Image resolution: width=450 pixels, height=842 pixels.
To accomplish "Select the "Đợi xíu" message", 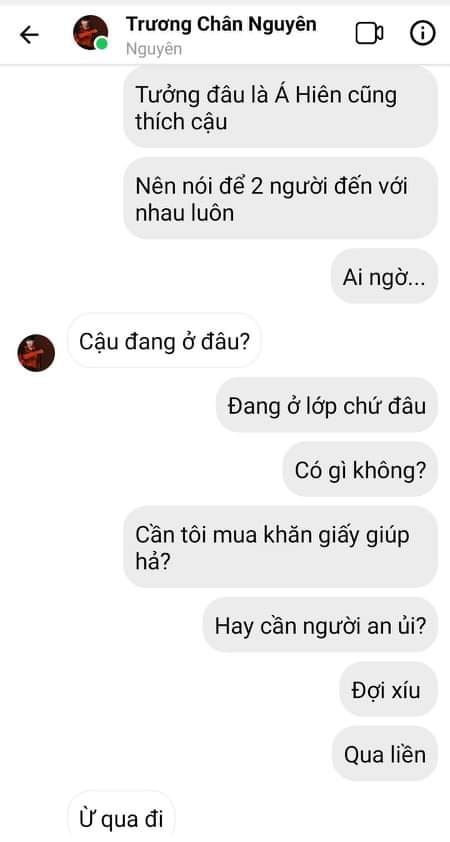I will (388, 690).
